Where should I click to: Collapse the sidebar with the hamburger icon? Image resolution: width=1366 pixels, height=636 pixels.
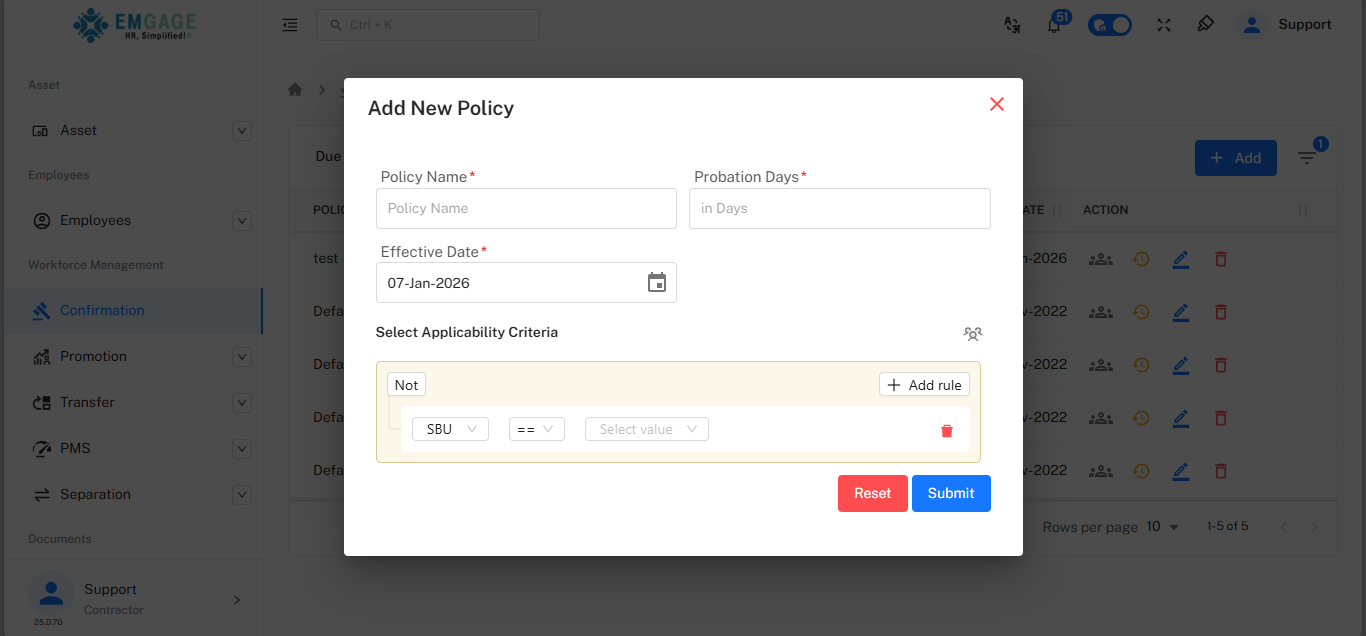click(290, 25)
